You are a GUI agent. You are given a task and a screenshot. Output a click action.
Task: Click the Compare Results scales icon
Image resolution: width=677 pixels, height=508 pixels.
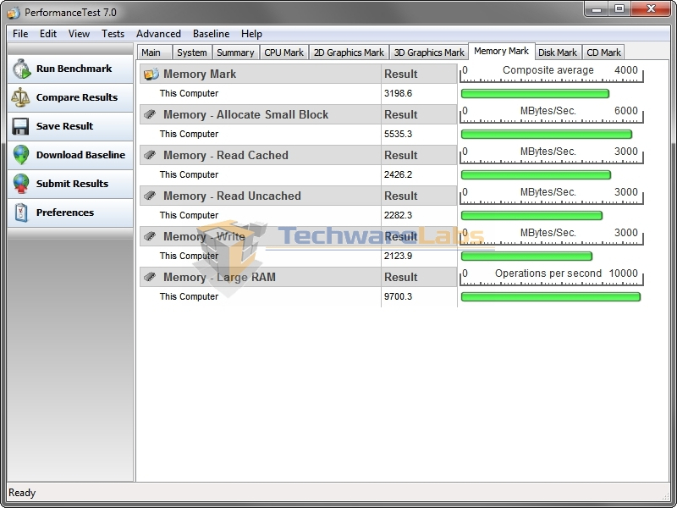pyautogui.click(x=21, y=98)
